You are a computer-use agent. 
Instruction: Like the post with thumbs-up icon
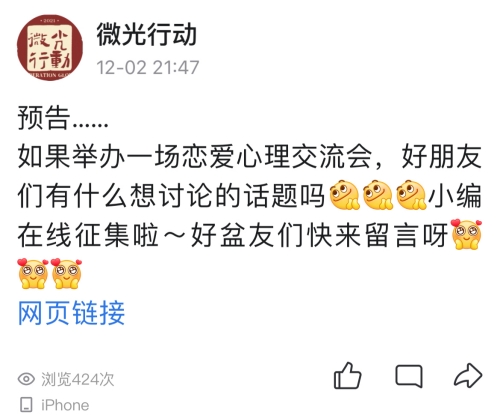348,376
